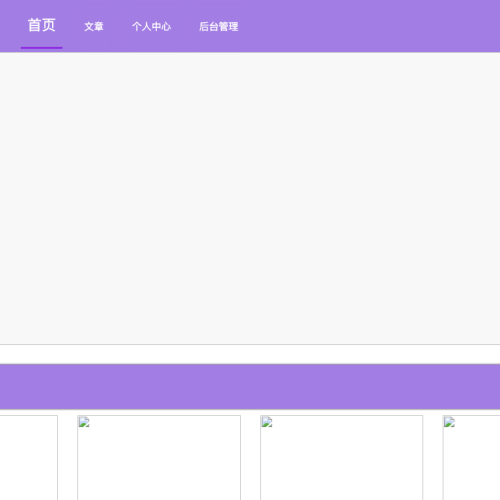Image resolution: width=500 pixels, height=500 pixels.
Task: Switch to 后台管理 page
Action: click(x=219, y=26)
